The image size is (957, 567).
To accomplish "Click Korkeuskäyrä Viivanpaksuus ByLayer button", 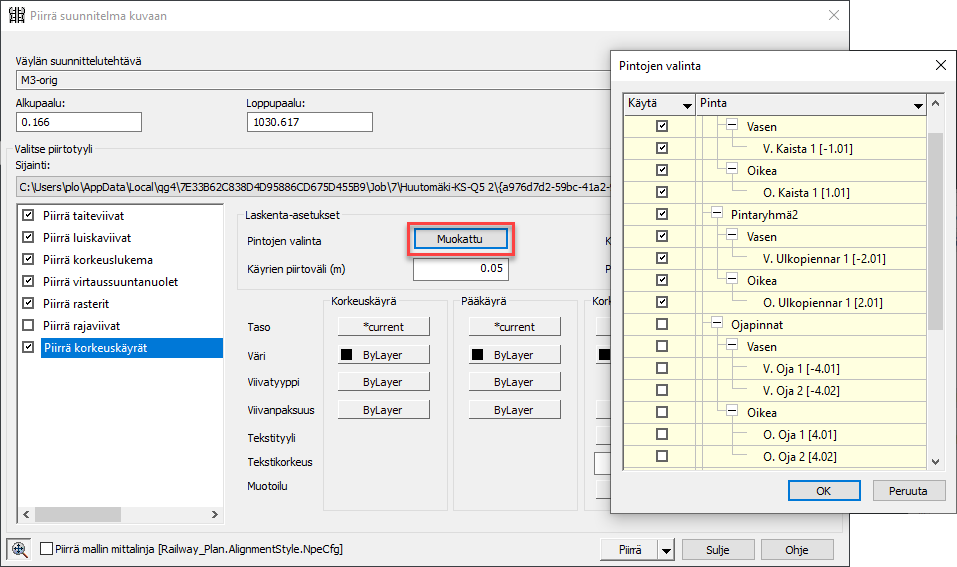I will click(x=384, y=410).
